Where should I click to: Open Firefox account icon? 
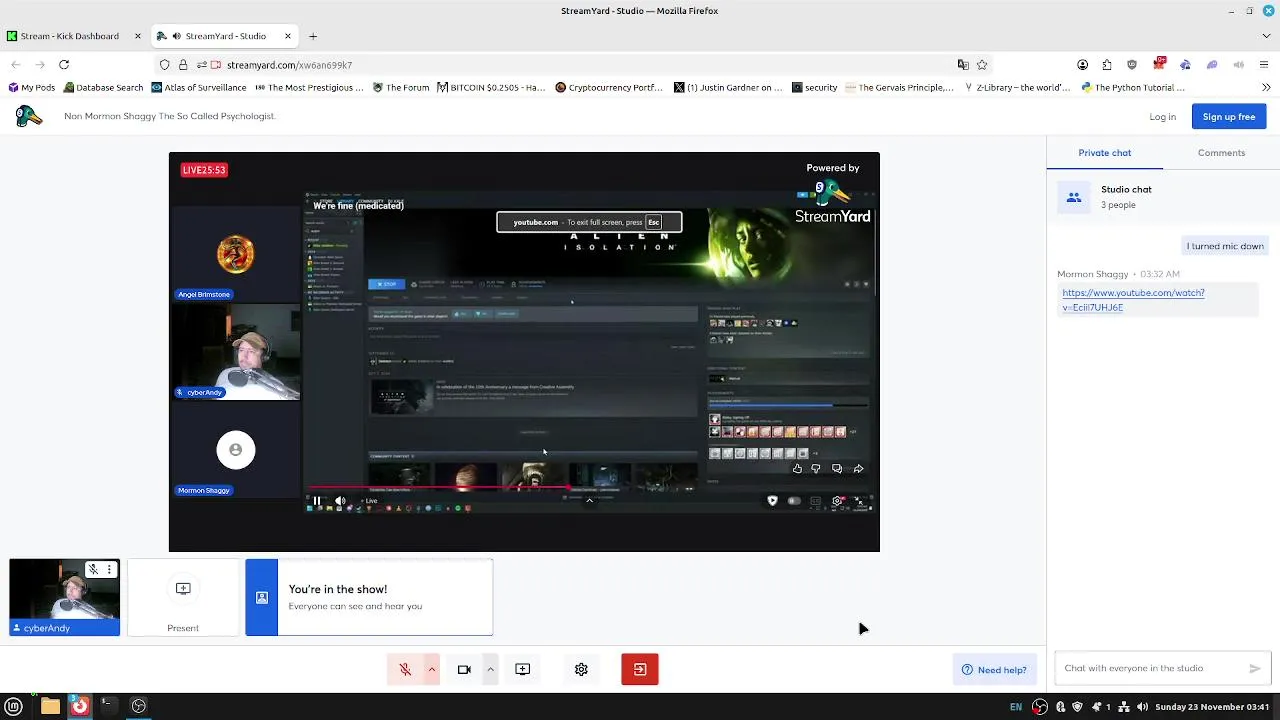(x=1083, y=65)
